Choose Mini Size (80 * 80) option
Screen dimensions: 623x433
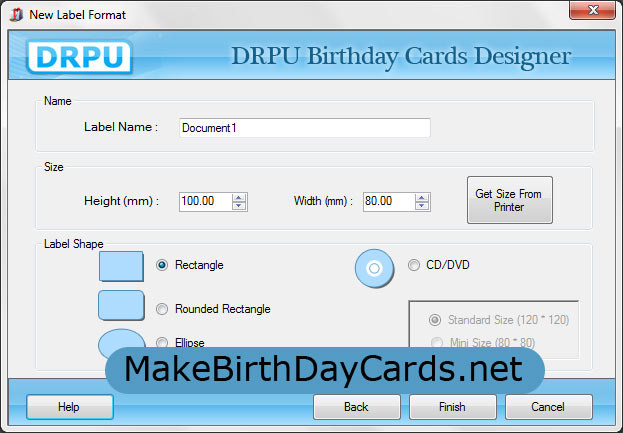click(x=437, y=342)
